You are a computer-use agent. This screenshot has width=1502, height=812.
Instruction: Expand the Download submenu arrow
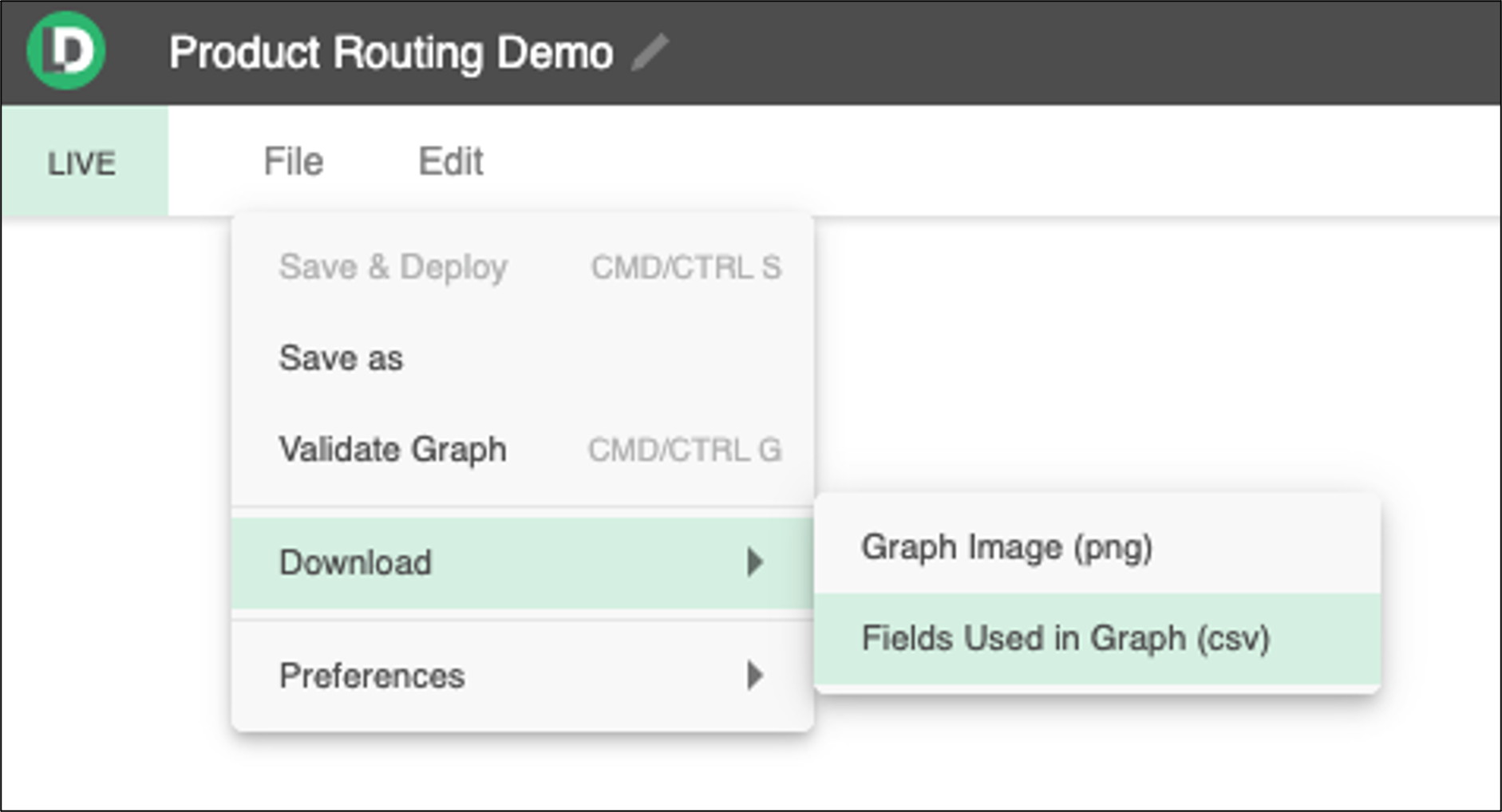[755, 563]
